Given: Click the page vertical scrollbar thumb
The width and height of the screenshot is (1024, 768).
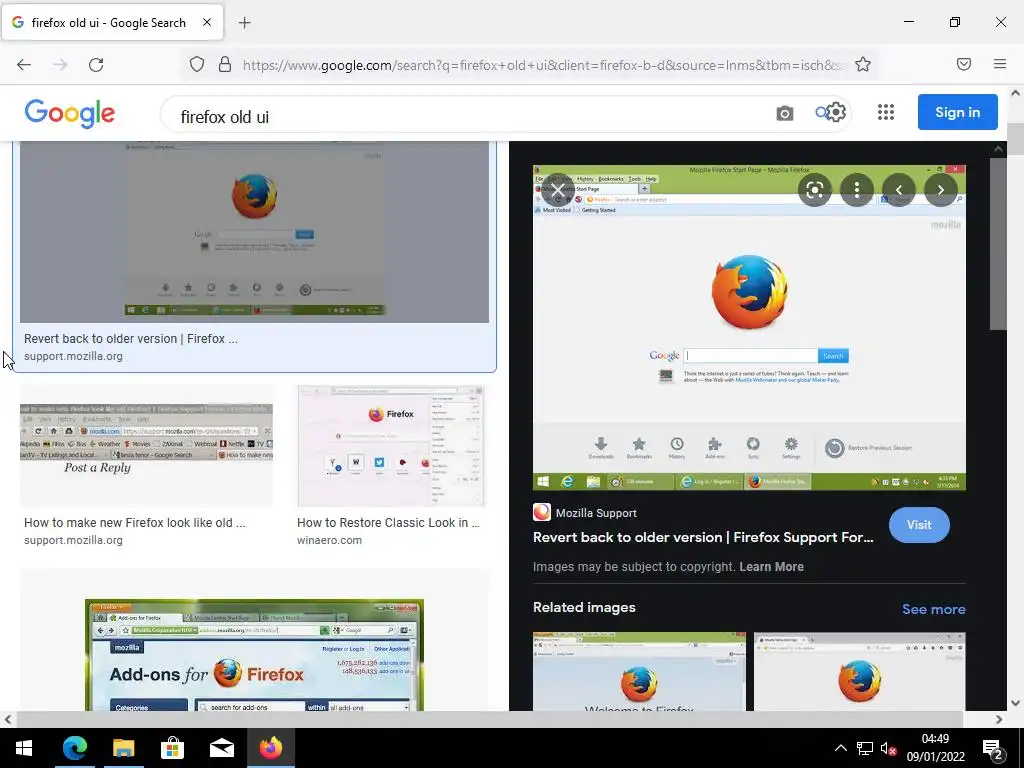Looking at the screenshot, I should click(1016, 139).
